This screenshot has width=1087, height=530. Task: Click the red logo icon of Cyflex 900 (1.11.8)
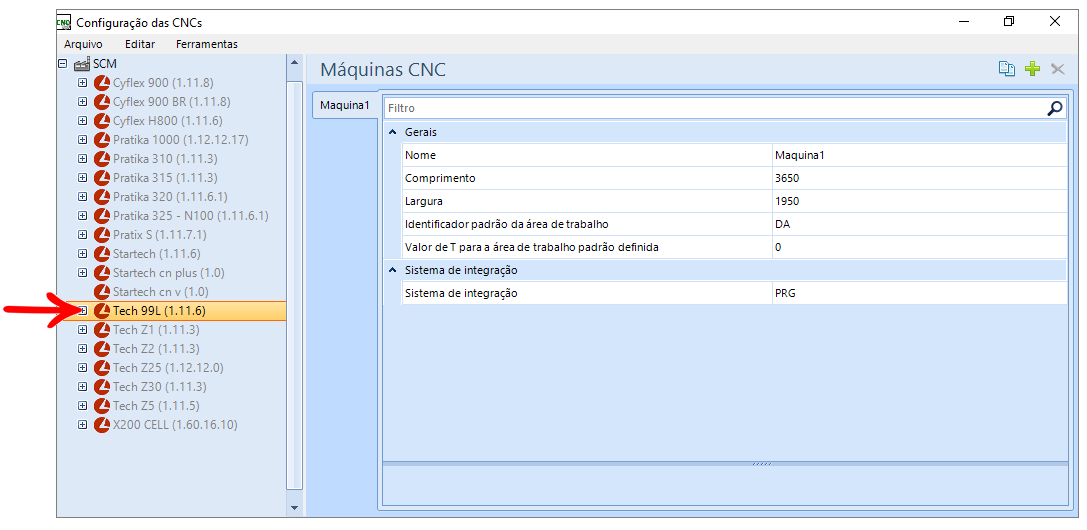[x=102, y=82]
